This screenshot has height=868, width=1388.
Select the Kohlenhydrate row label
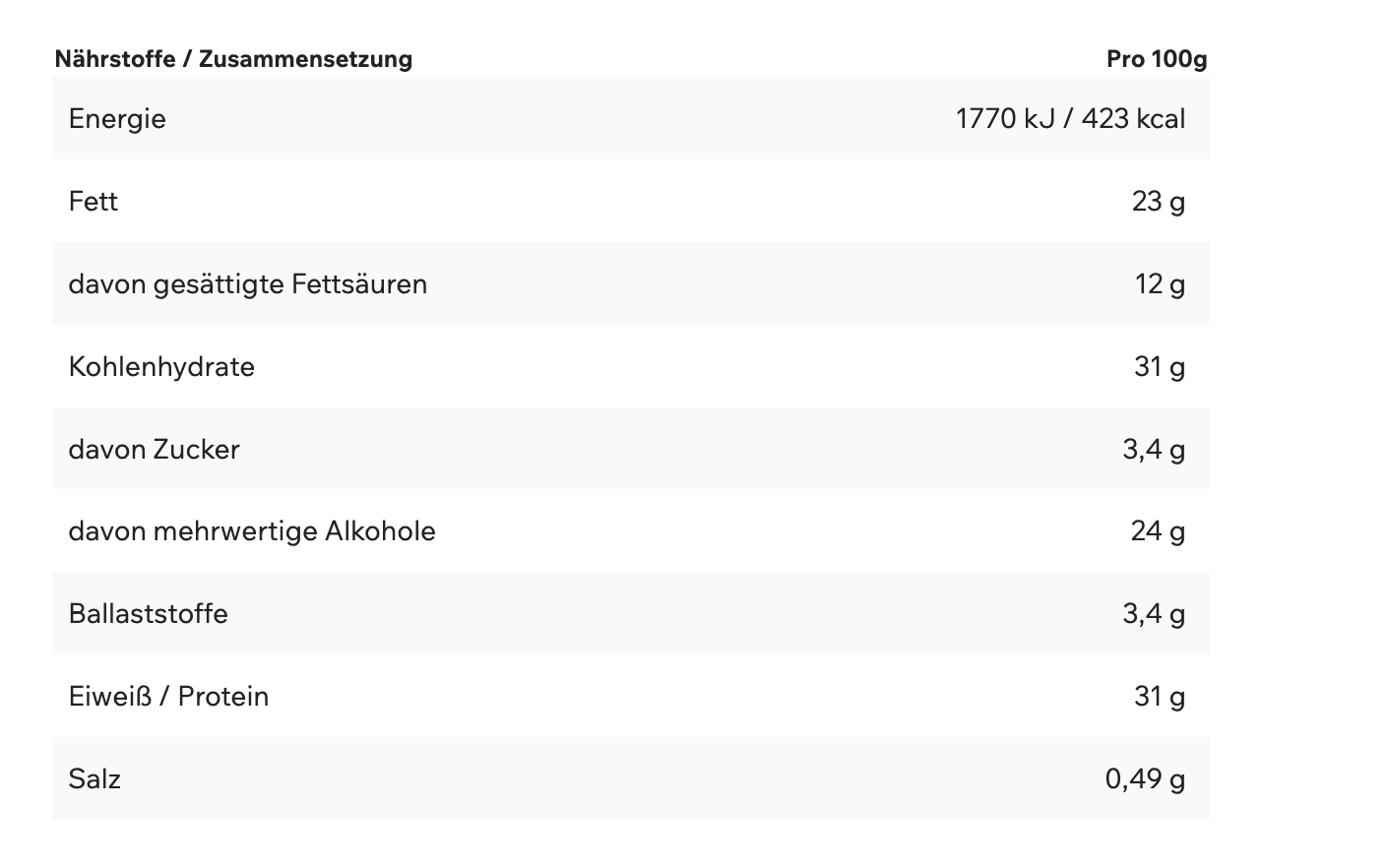pos(161,367)
